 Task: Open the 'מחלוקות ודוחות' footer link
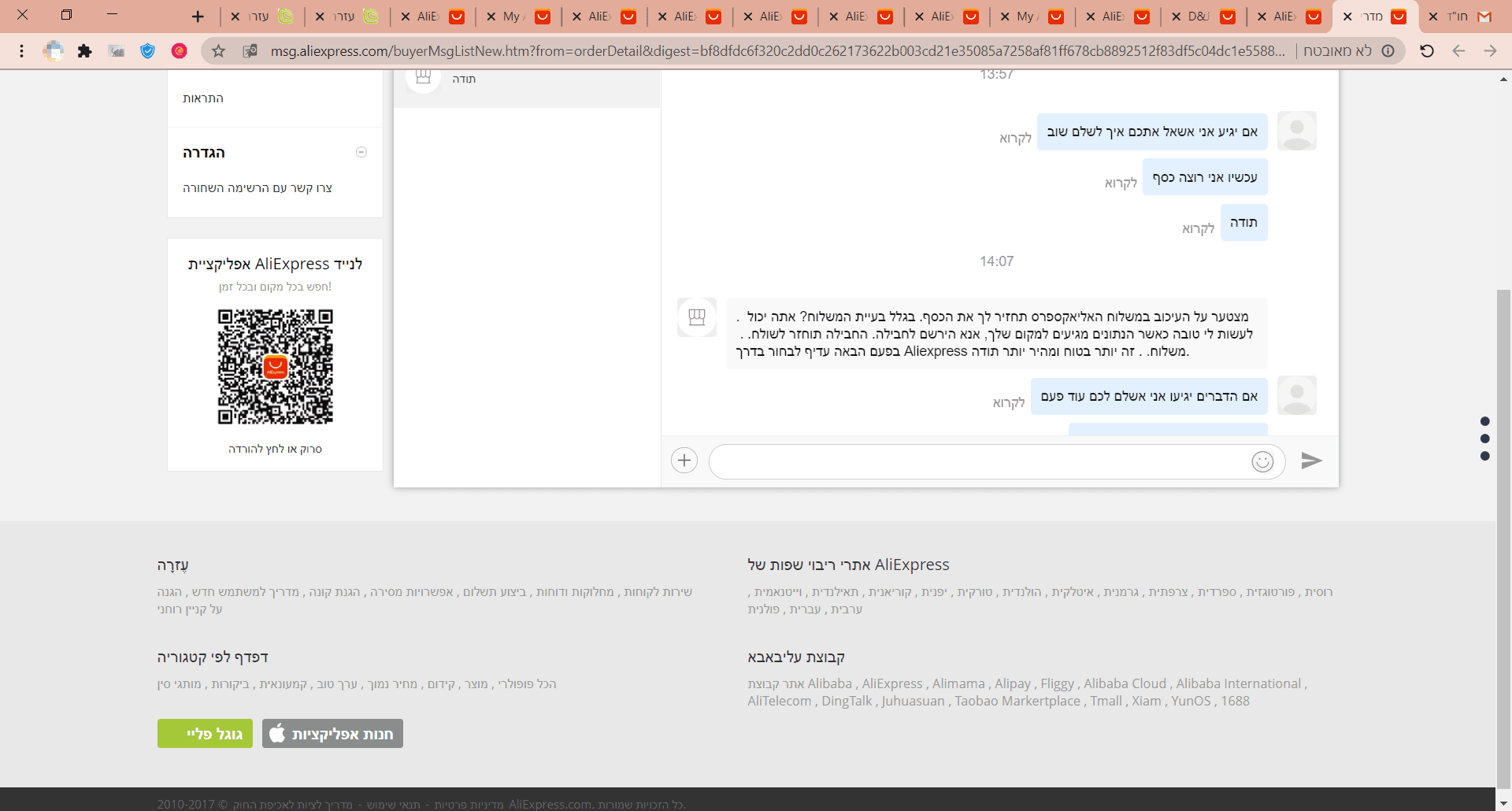575,592
